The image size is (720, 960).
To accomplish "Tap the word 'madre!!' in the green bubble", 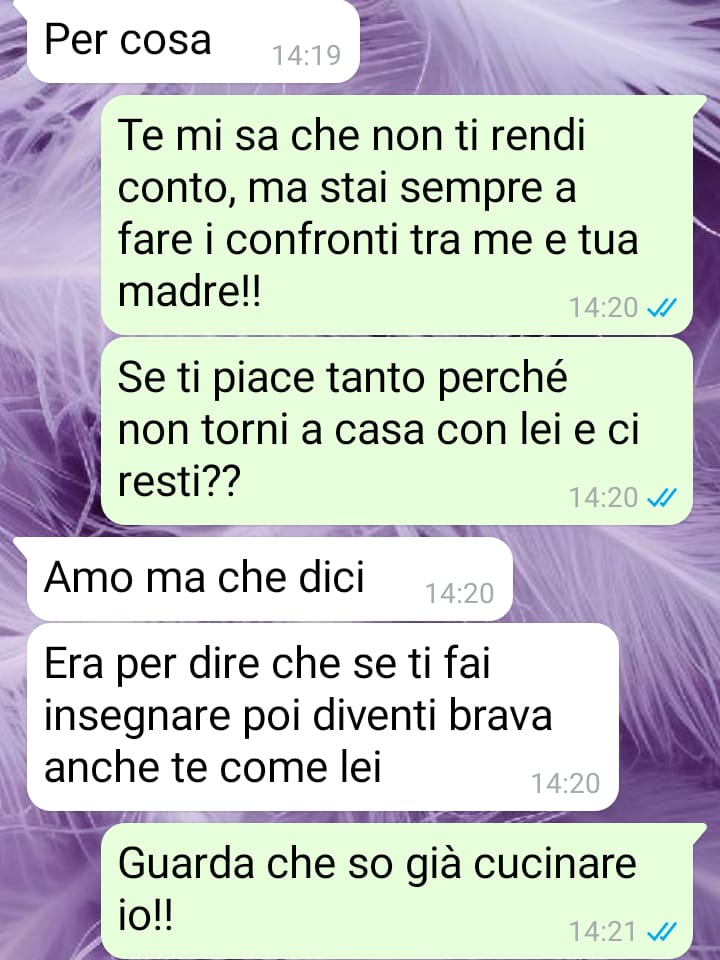I will click(x=189, y=291).
